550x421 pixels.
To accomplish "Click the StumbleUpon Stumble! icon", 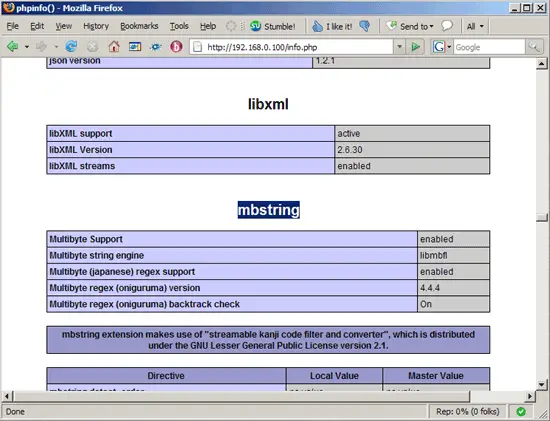I will coord(255,26).
